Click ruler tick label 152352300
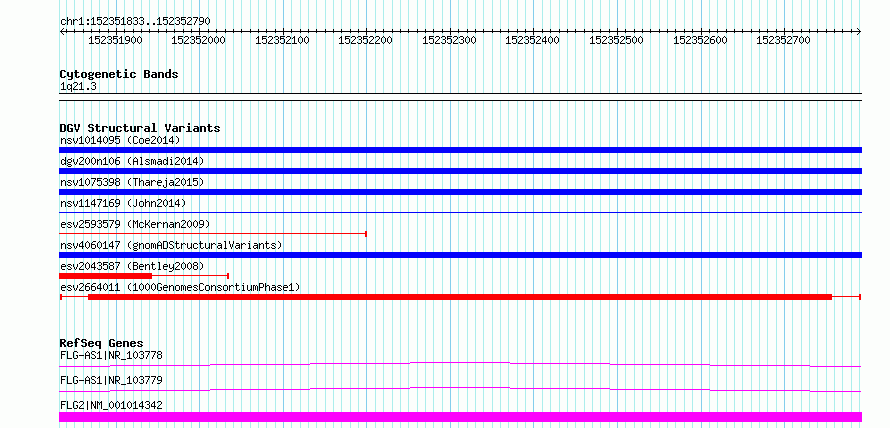The height and width of the screenshot is (428, 890). (450, 41)
